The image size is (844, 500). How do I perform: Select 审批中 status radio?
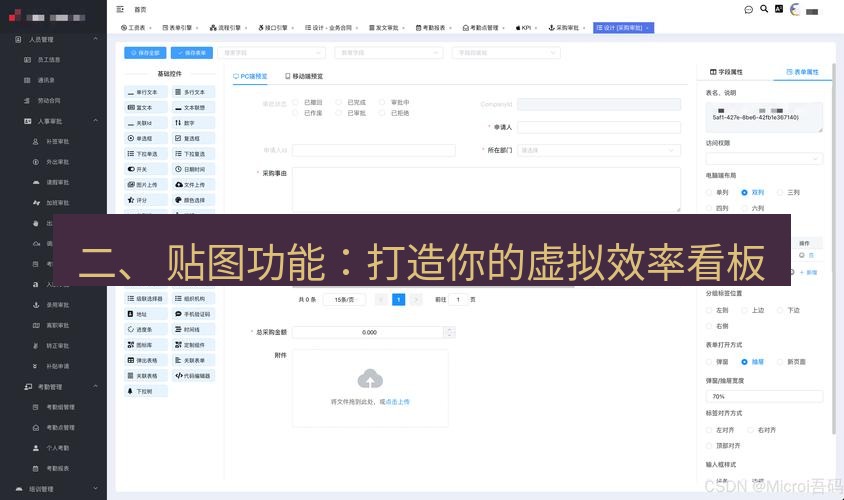pos(382,102)
